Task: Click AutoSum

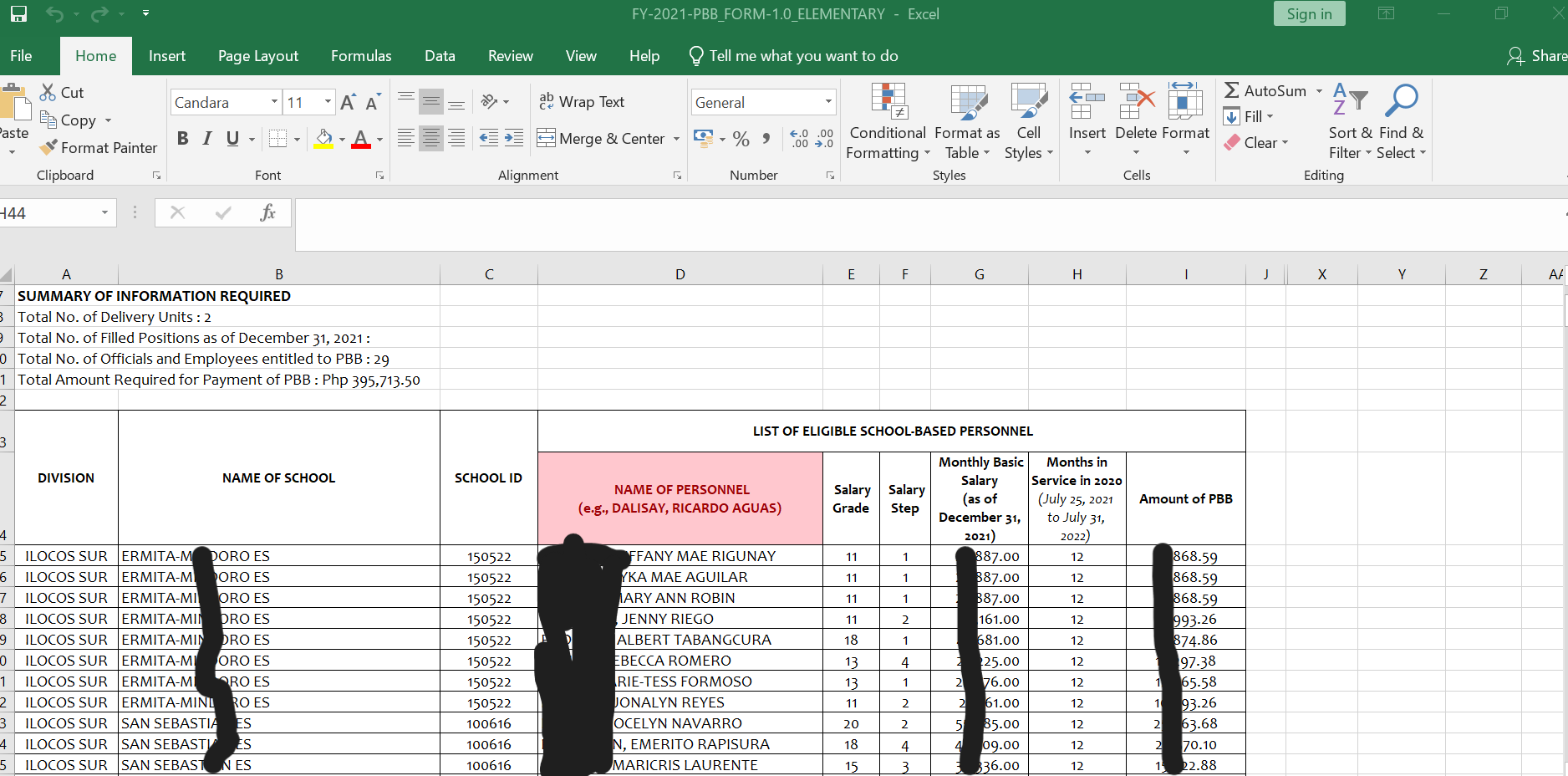Action: point(1265,91)
